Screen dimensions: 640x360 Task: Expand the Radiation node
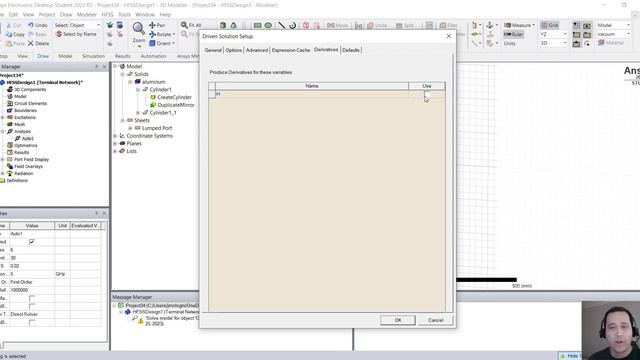coord(3,173)
